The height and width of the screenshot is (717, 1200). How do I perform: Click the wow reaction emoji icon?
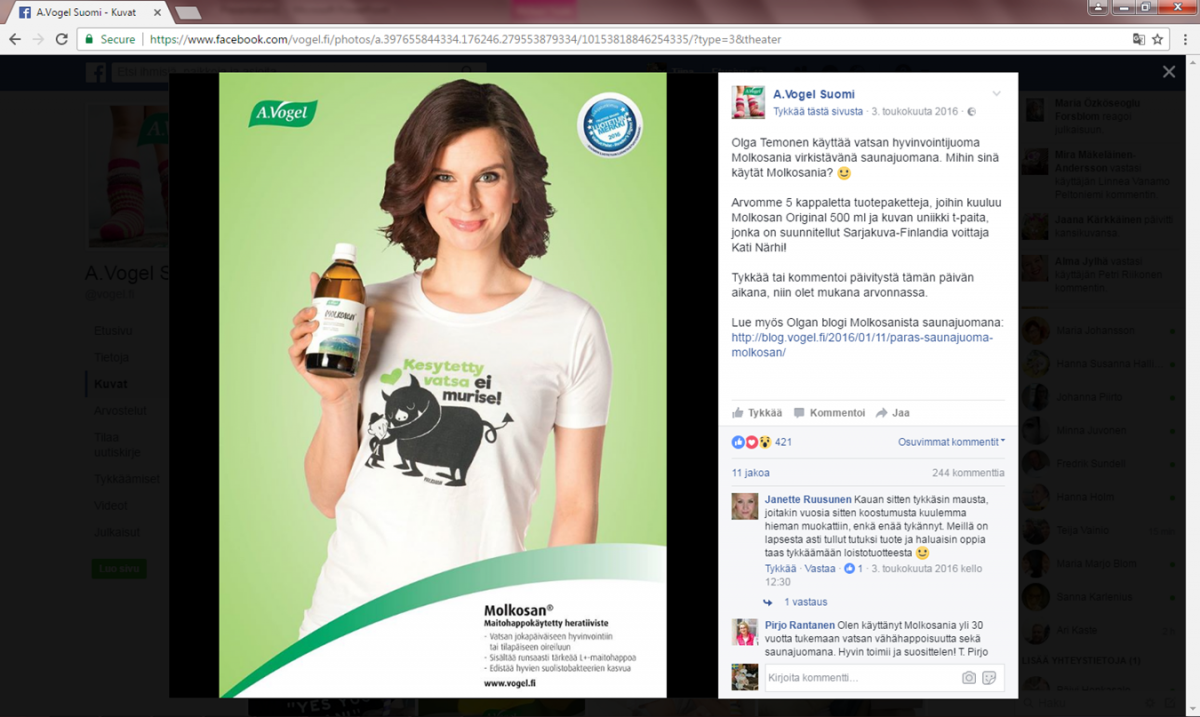coord(765,442)
